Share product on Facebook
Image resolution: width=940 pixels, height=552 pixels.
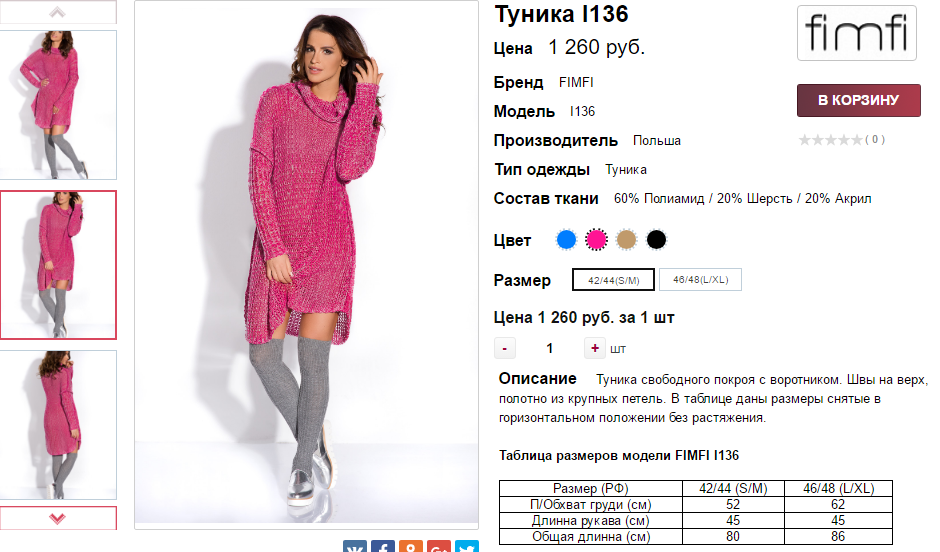tap(382, 546)
